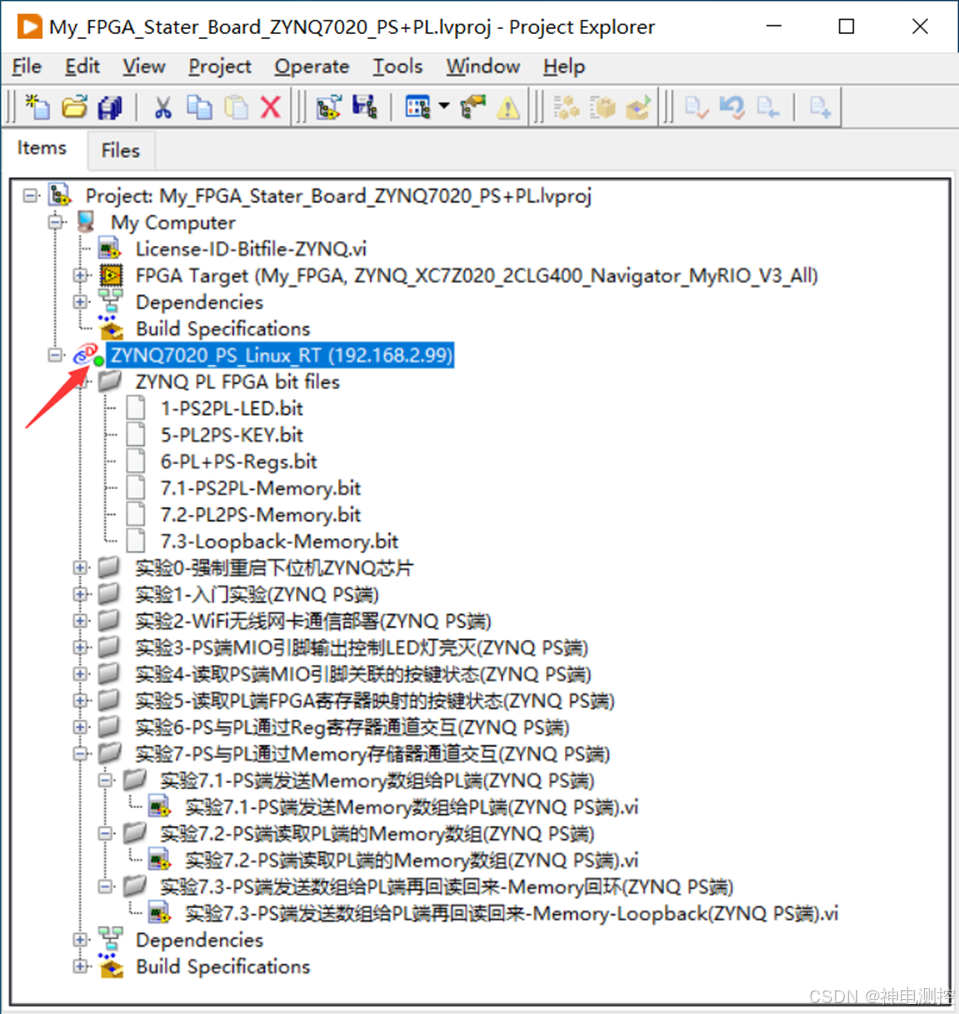Select the 7.3-Loopback-Memory.bit file

tap(279, 541)
